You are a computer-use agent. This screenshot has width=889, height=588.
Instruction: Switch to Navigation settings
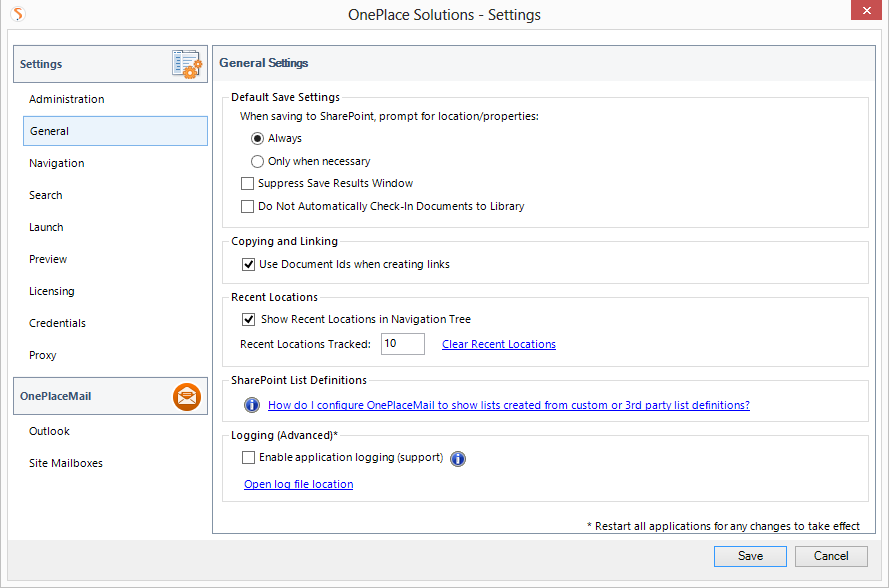57,163
